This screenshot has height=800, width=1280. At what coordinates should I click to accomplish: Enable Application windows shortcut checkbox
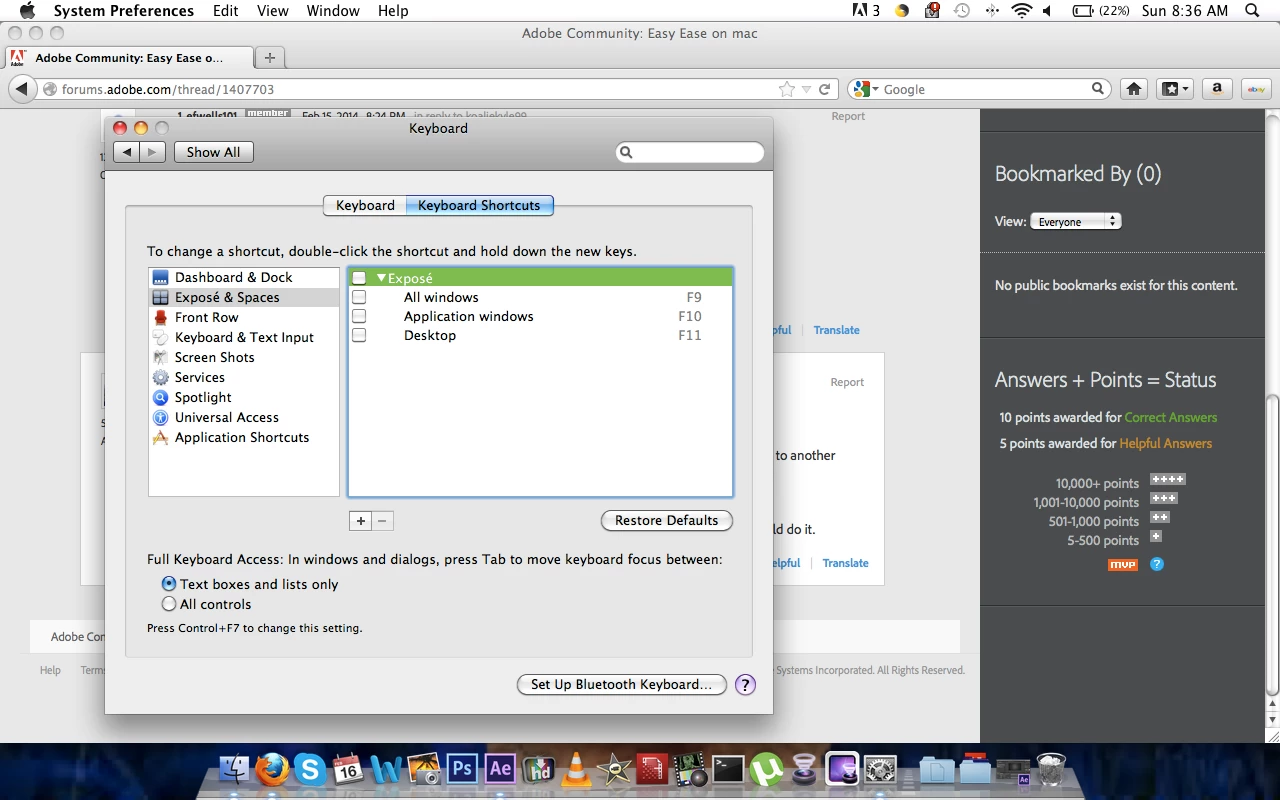[x=359, y=316]
